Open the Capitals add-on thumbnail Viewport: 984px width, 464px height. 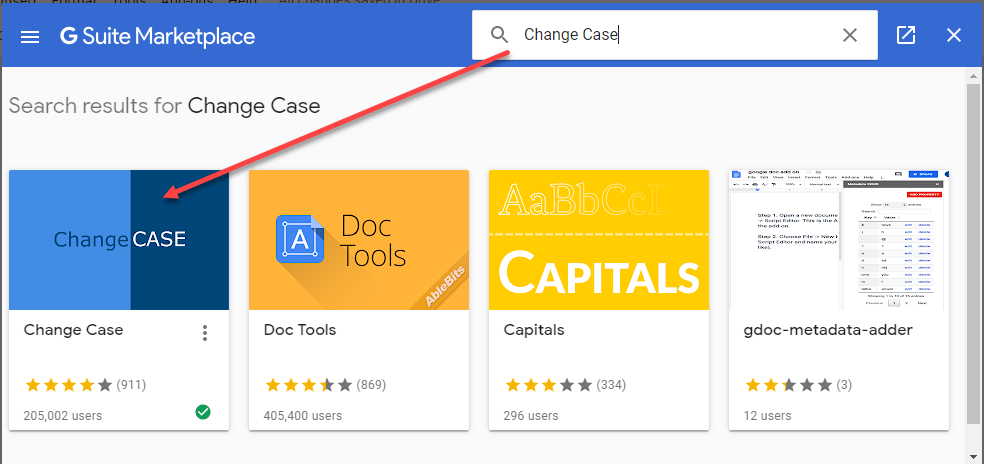click(599, 240)
